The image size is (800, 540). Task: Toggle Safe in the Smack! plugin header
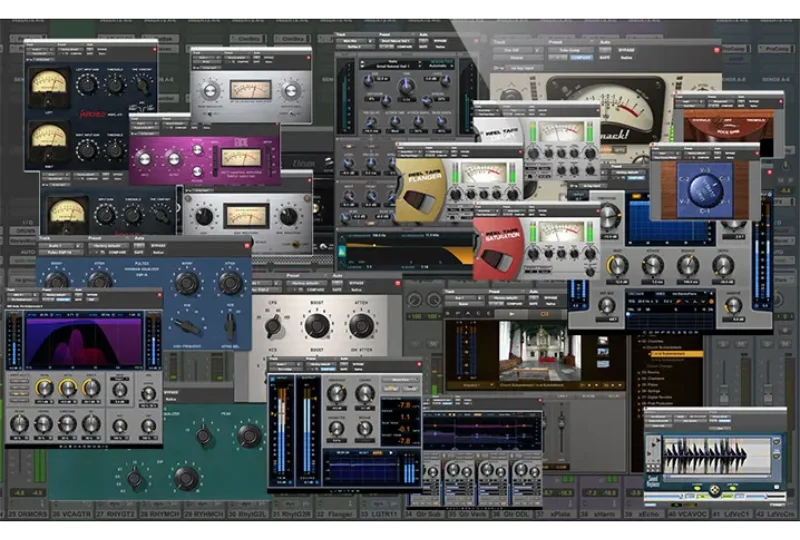coord(605,58)
